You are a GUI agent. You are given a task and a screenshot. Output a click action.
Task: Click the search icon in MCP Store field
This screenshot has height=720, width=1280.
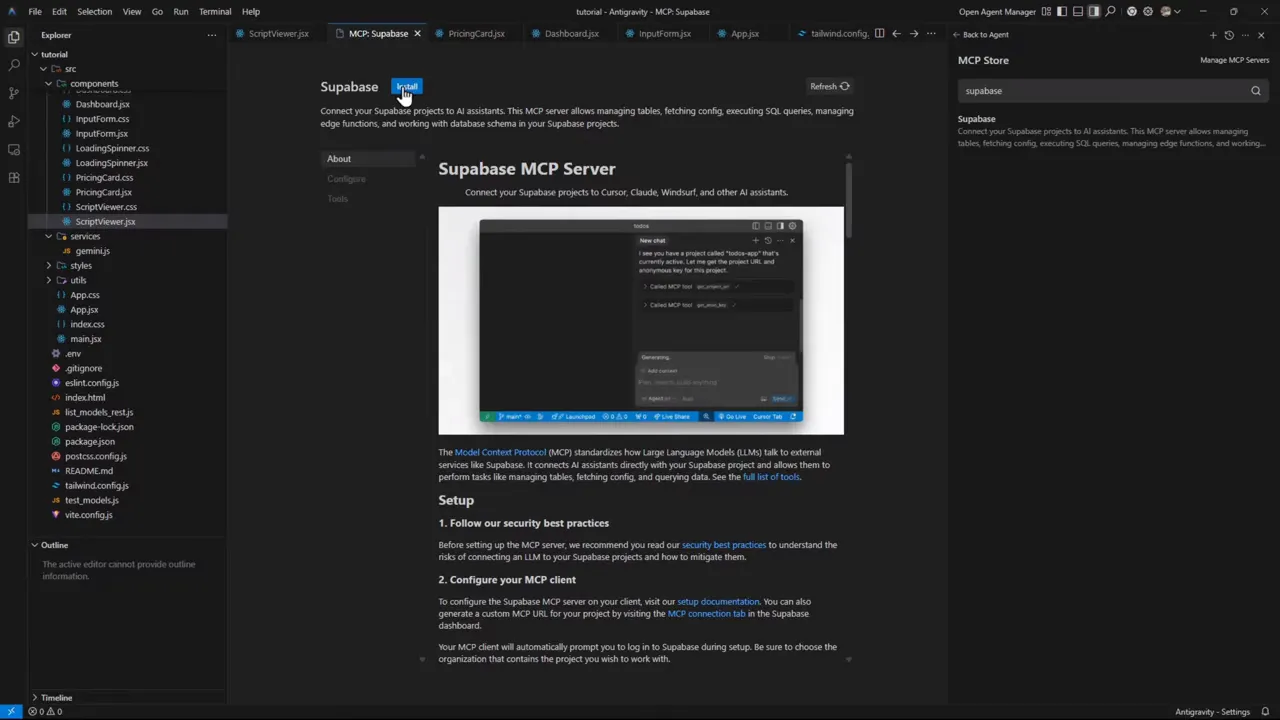point(1256,91)
